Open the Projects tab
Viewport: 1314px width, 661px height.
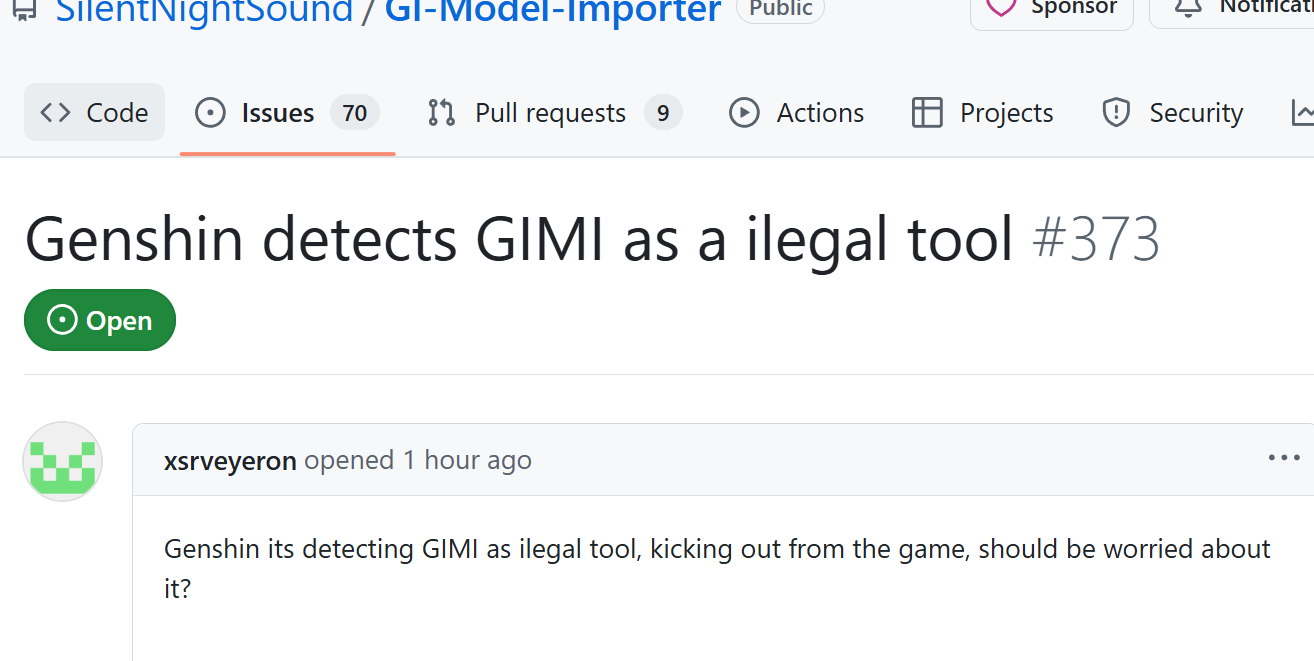pos(983,113)
